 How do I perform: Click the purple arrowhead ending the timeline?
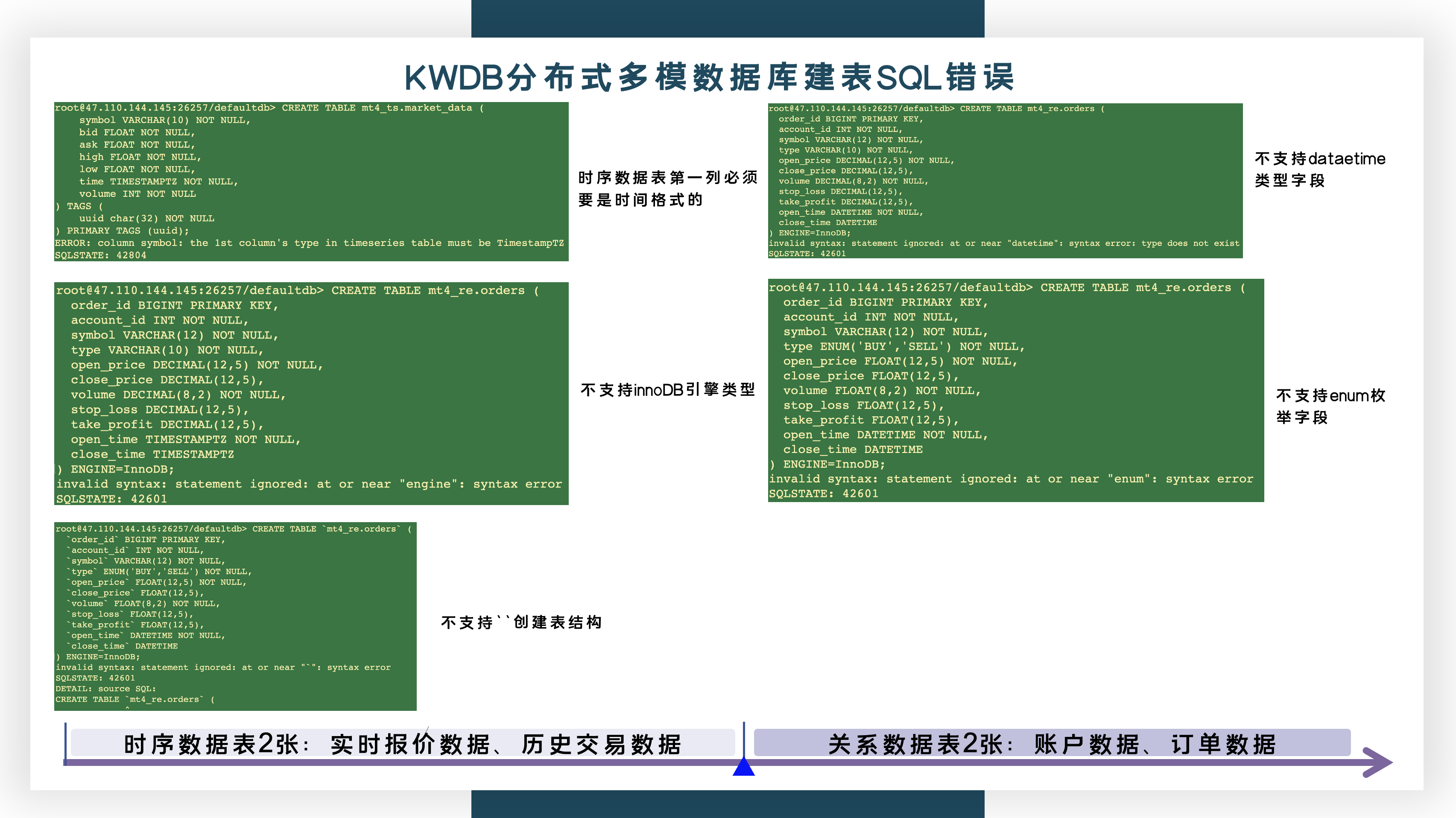(1377, 762)
